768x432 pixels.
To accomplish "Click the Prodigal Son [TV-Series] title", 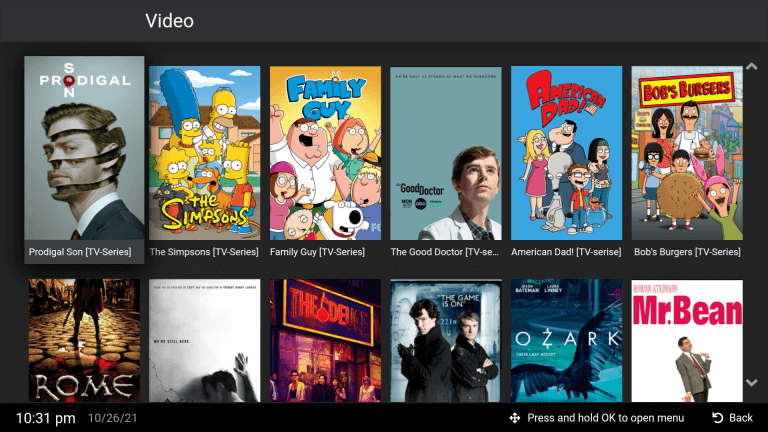I will 80,252.
